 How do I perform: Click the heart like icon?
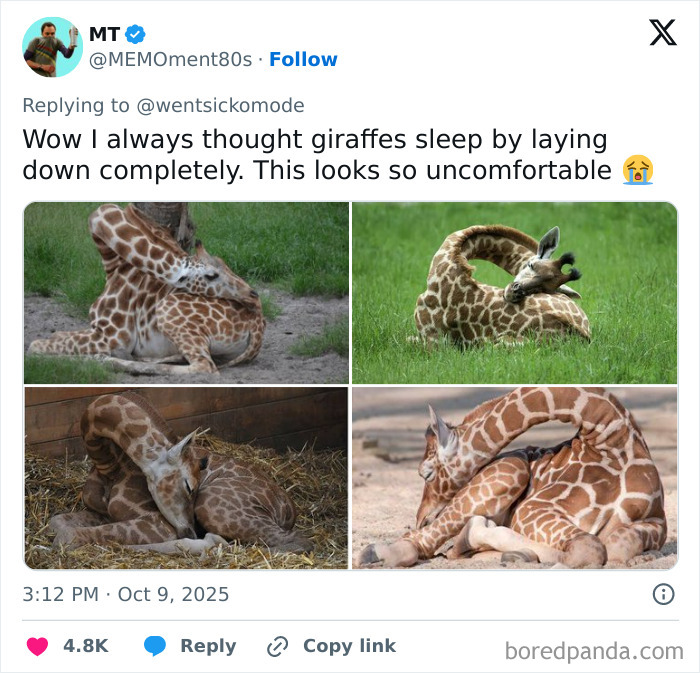click(37, 646)
